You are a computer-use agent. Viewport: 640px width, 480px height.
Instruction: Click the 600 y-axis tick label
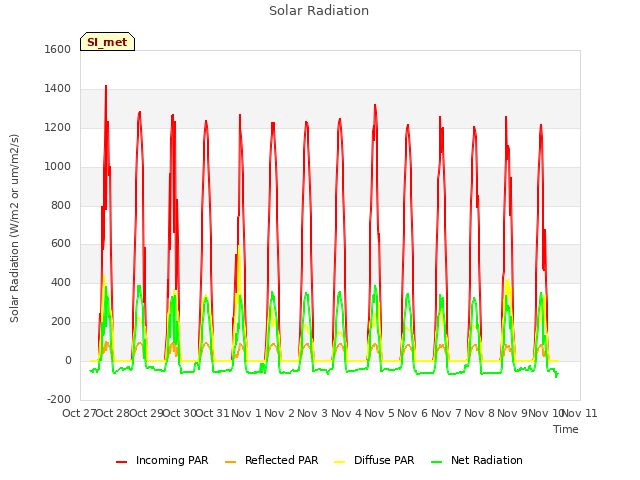[61, 244]
